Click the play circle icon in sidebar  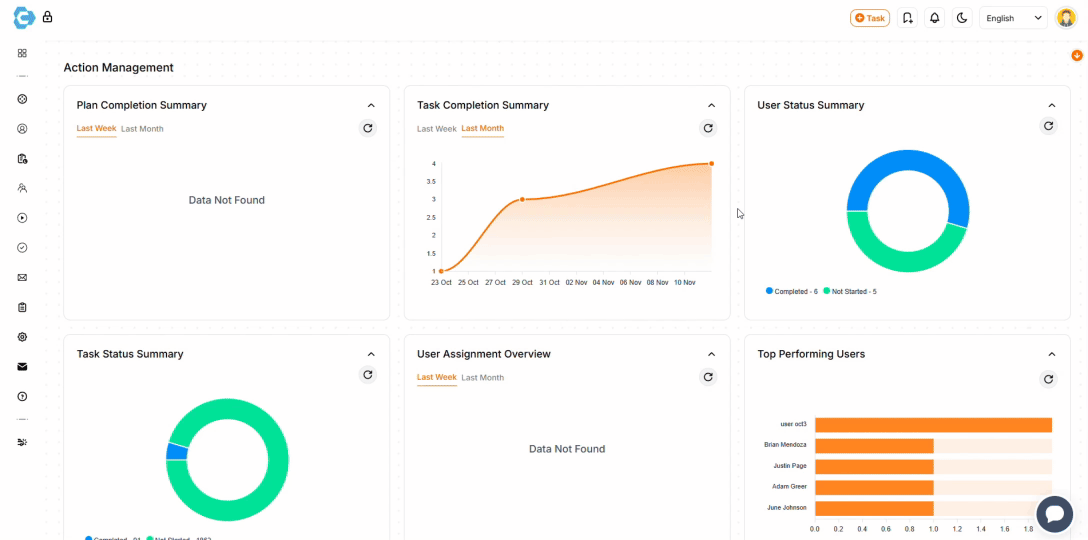point(22,218)
